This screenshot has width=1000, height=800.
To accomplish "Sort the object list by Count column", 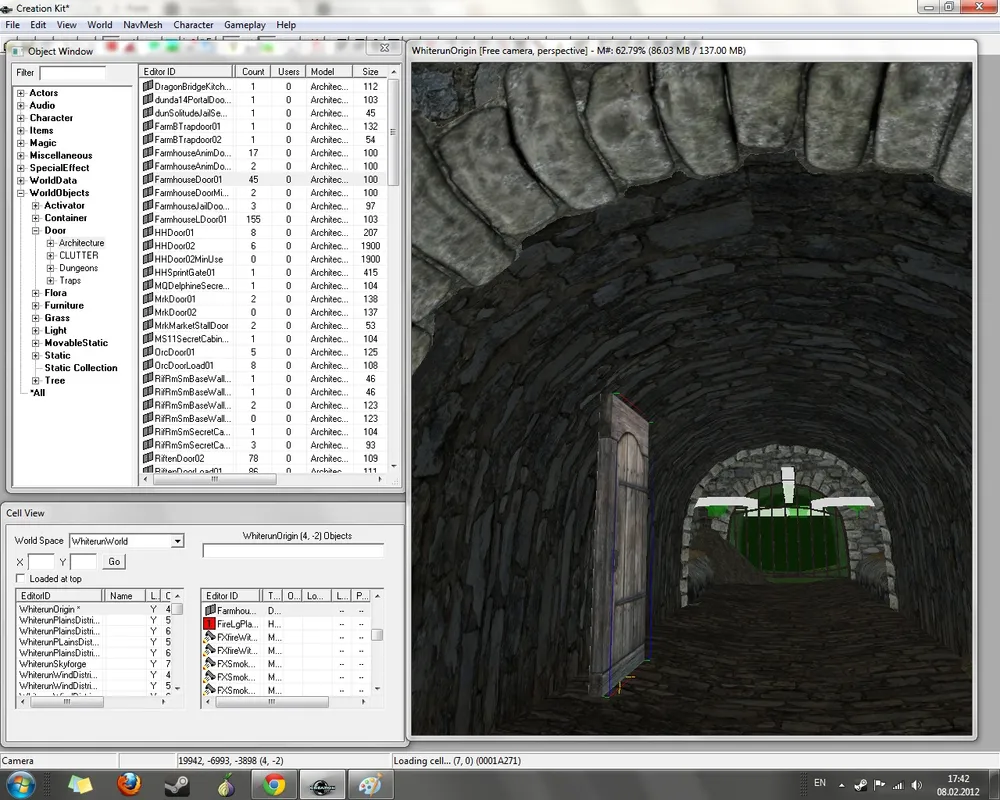I will [253, 72].
